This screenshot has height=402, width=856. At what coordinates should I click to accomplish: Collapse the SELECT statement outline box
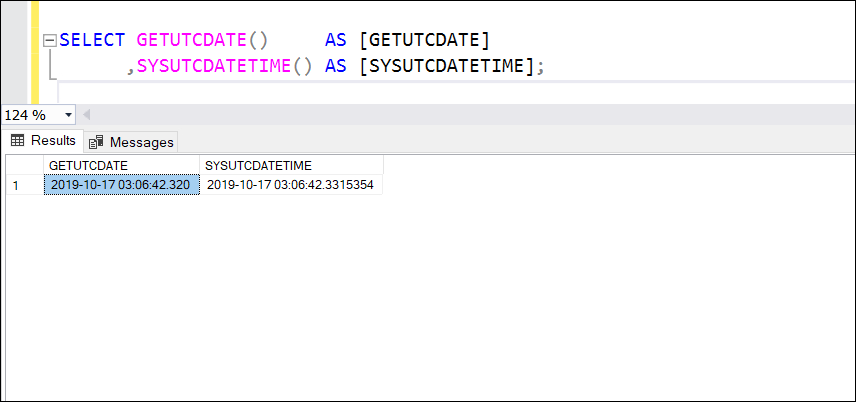click(x=50, y=41)
